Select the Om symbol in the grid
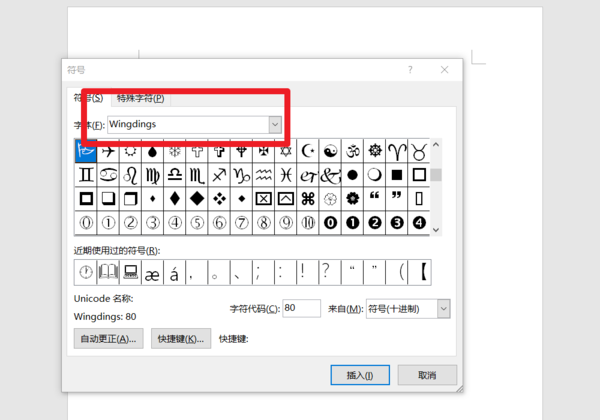600x420 pixels. (352, 151)
